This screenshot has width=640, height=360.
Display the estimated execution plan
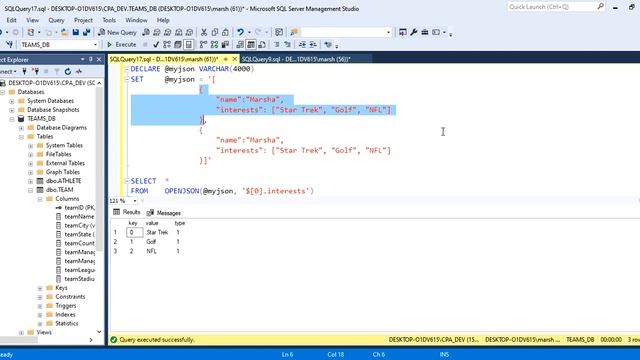click(167, 44)
